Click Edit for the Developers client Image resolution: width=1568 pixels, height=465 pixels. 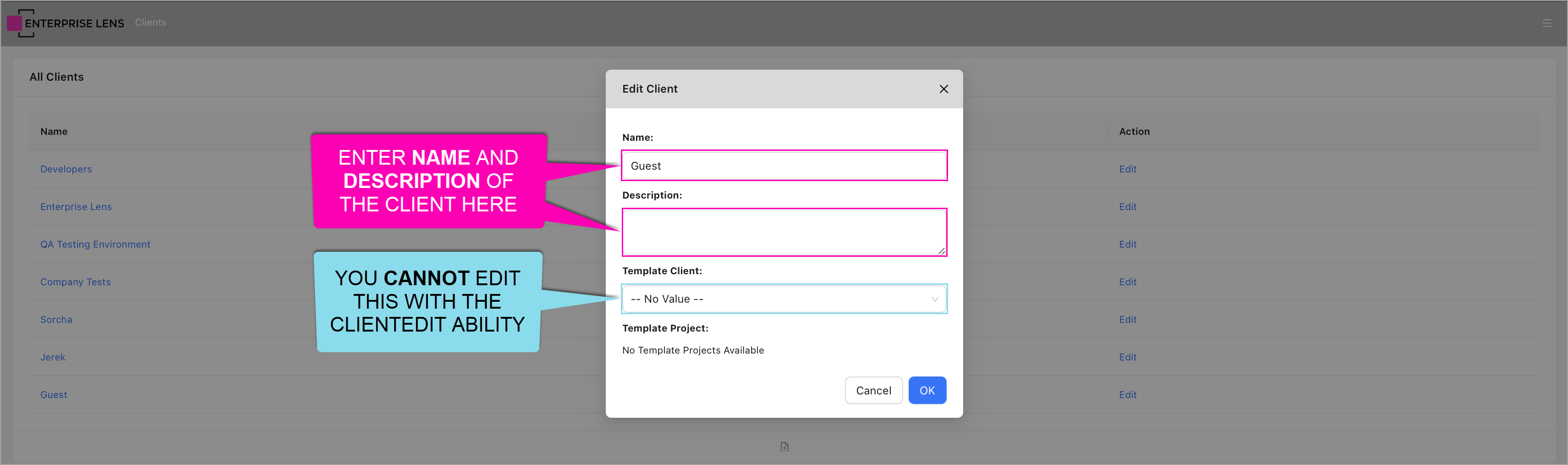1127,169
